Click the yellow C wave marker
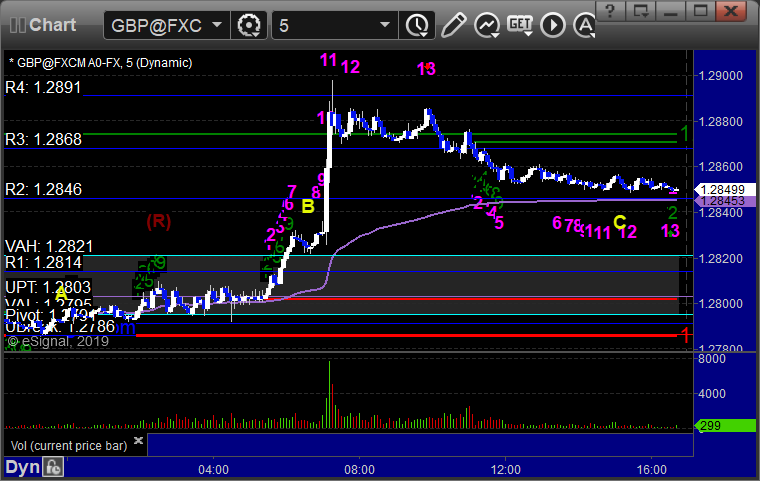760x481 pixels. click(x=619, y=223)
